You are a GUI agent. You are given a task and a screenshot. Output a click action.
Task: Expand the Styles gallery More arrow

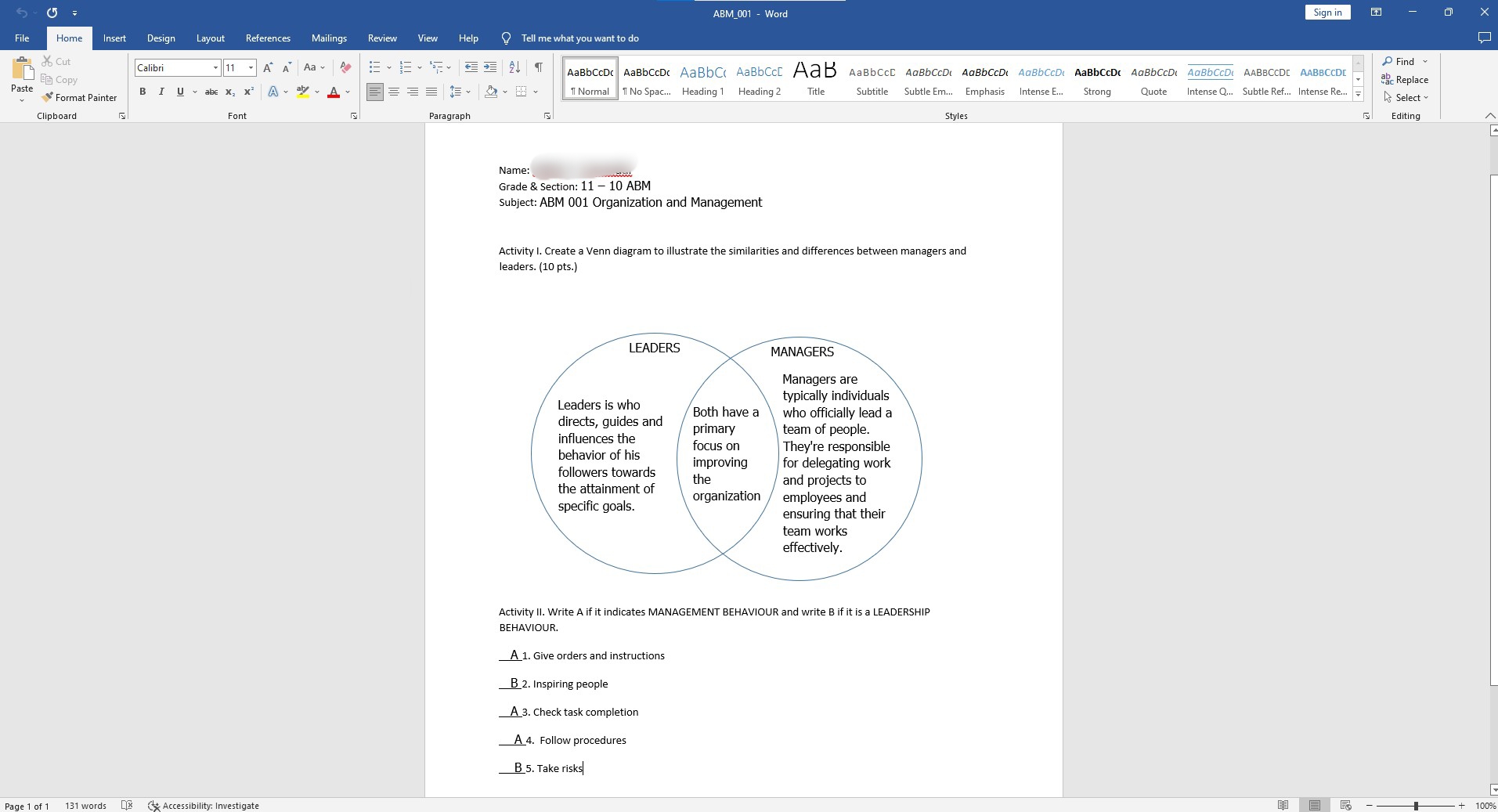pos(1359,95)
